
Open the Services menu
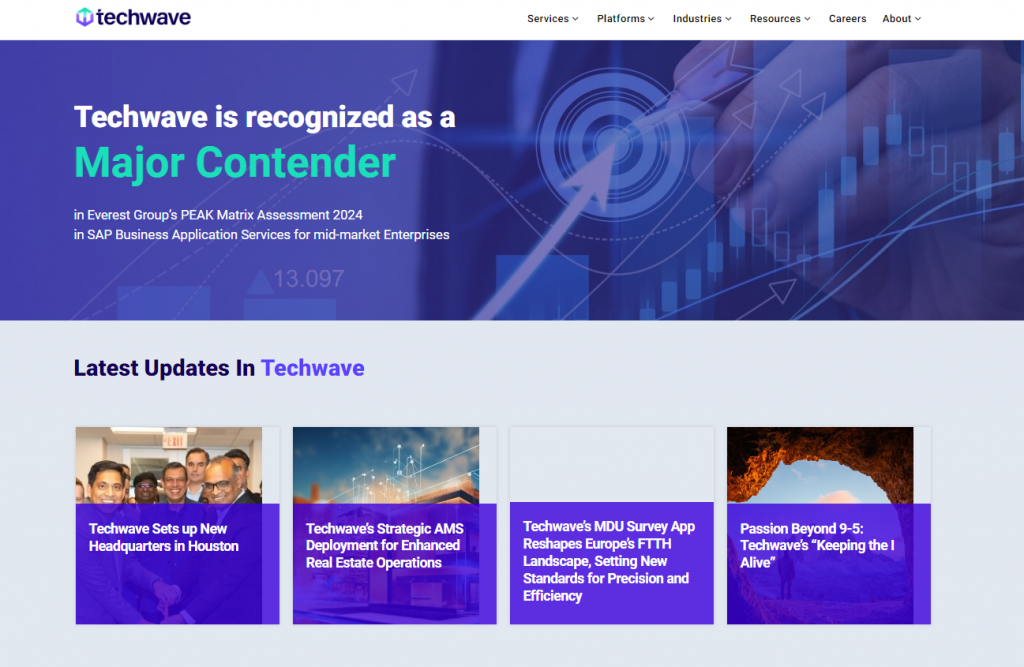pyautogui.click(x=548, y=19)
